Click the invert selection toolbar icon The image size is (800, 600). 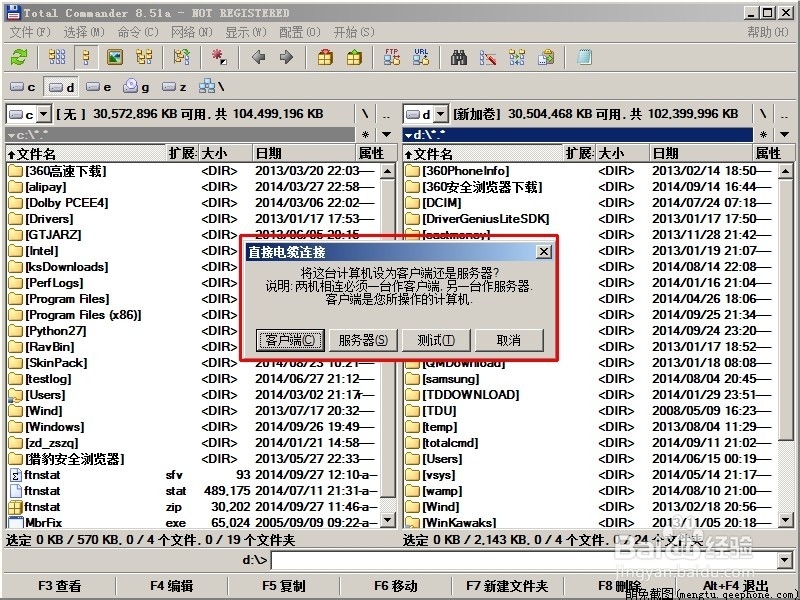click(x=220, y=57)
